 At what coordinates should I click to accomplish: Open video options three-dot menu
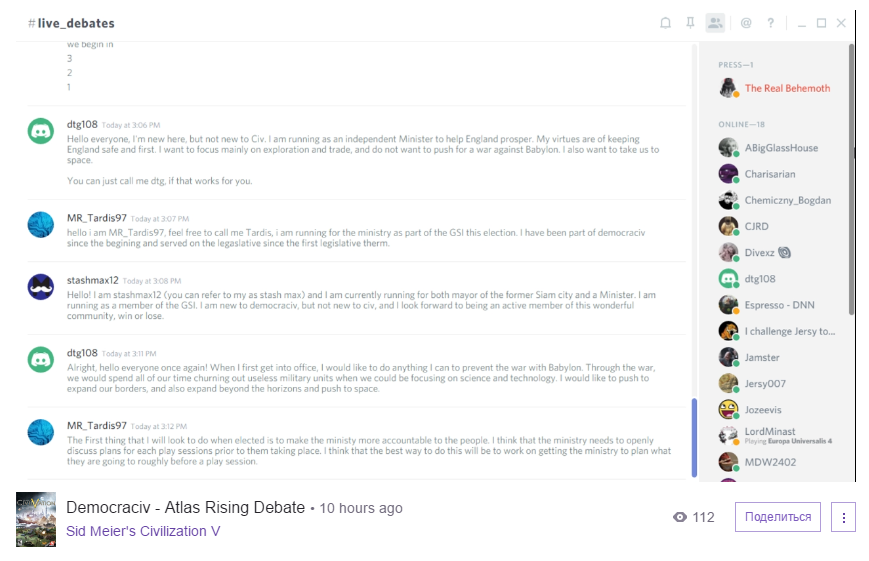point(843,517)
